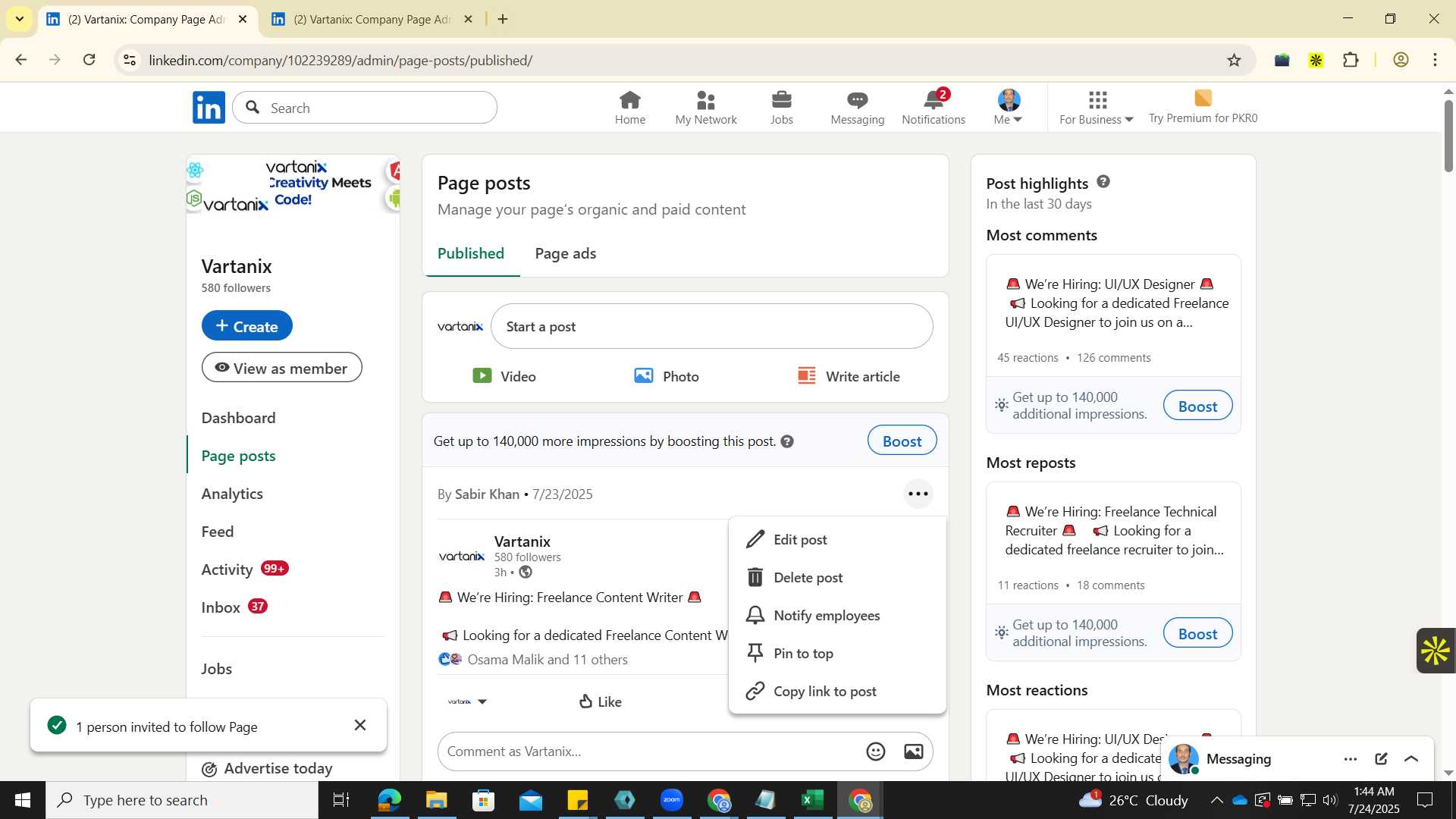Open Messaging panel options dots
The height and width of the screenshot is (819, 1456).
click(1351, 759)
